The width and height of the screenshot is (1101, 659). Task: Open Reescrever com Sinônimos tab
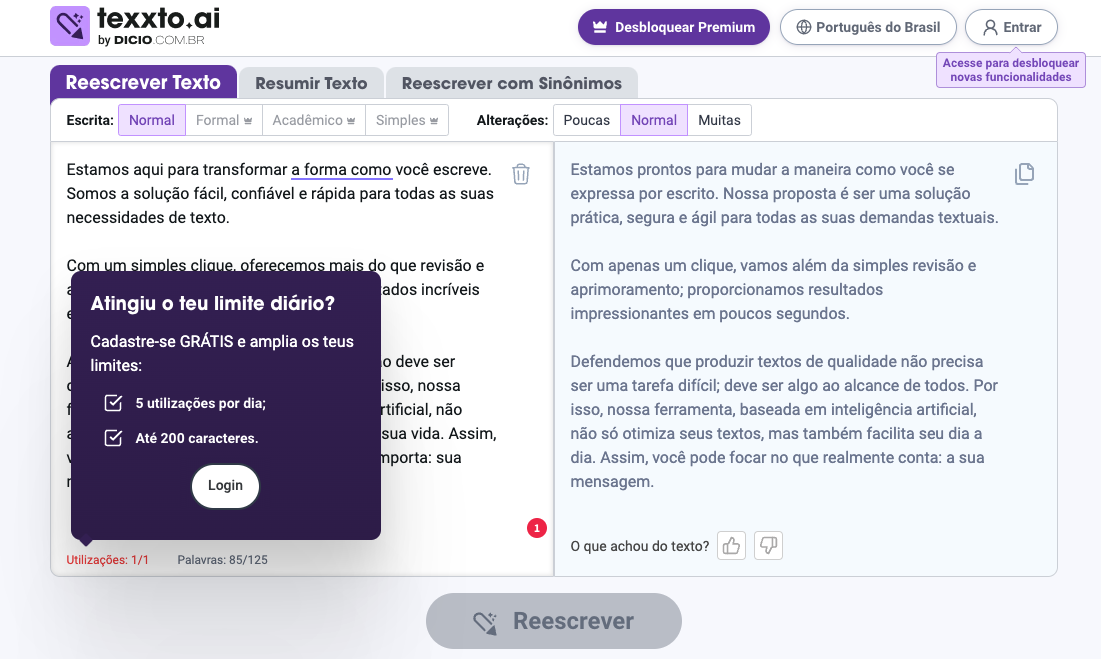click(511, 83)
